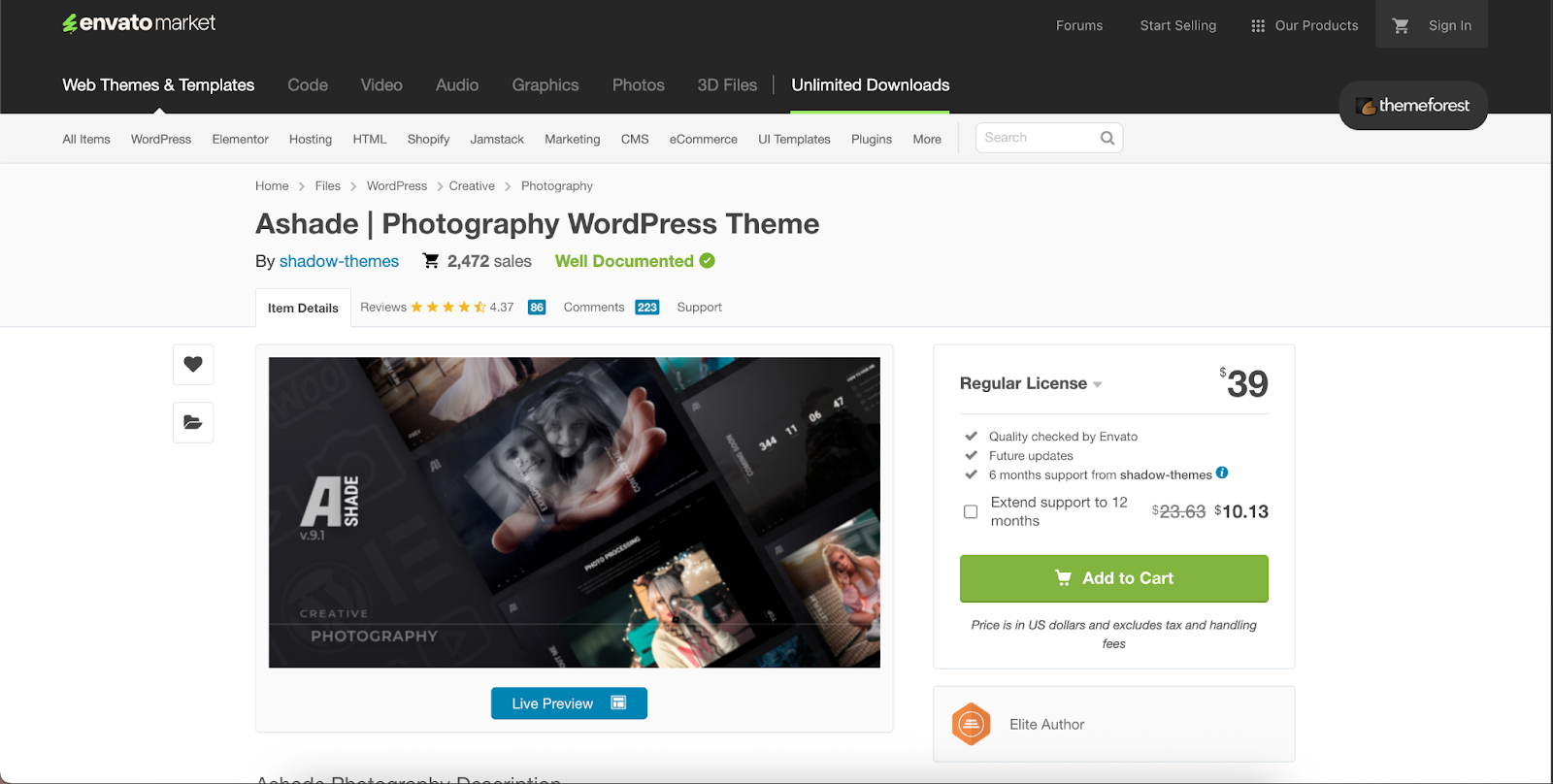This screenshot has height=784, width=1553.
Task: Switch to the Reviews tab
Action: (383, 308)
